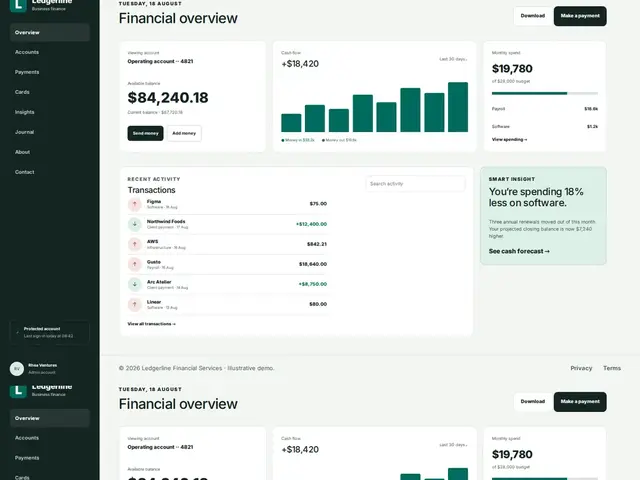The width and height of the screenshot is (640, 480).
Task: Click the incoming arrow icon beside Northwind Foods
Action: [x=135, y=224]
